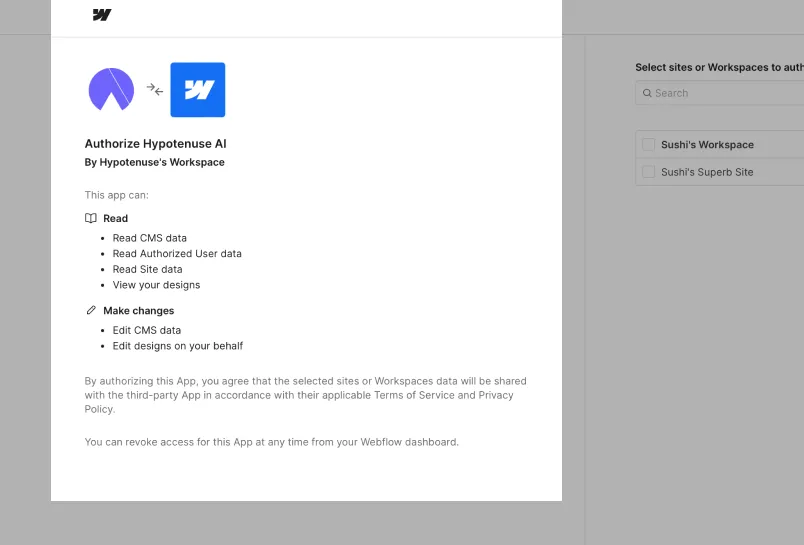Click the "By authorizing this App" disclaimer paragraph

(306, 395)
